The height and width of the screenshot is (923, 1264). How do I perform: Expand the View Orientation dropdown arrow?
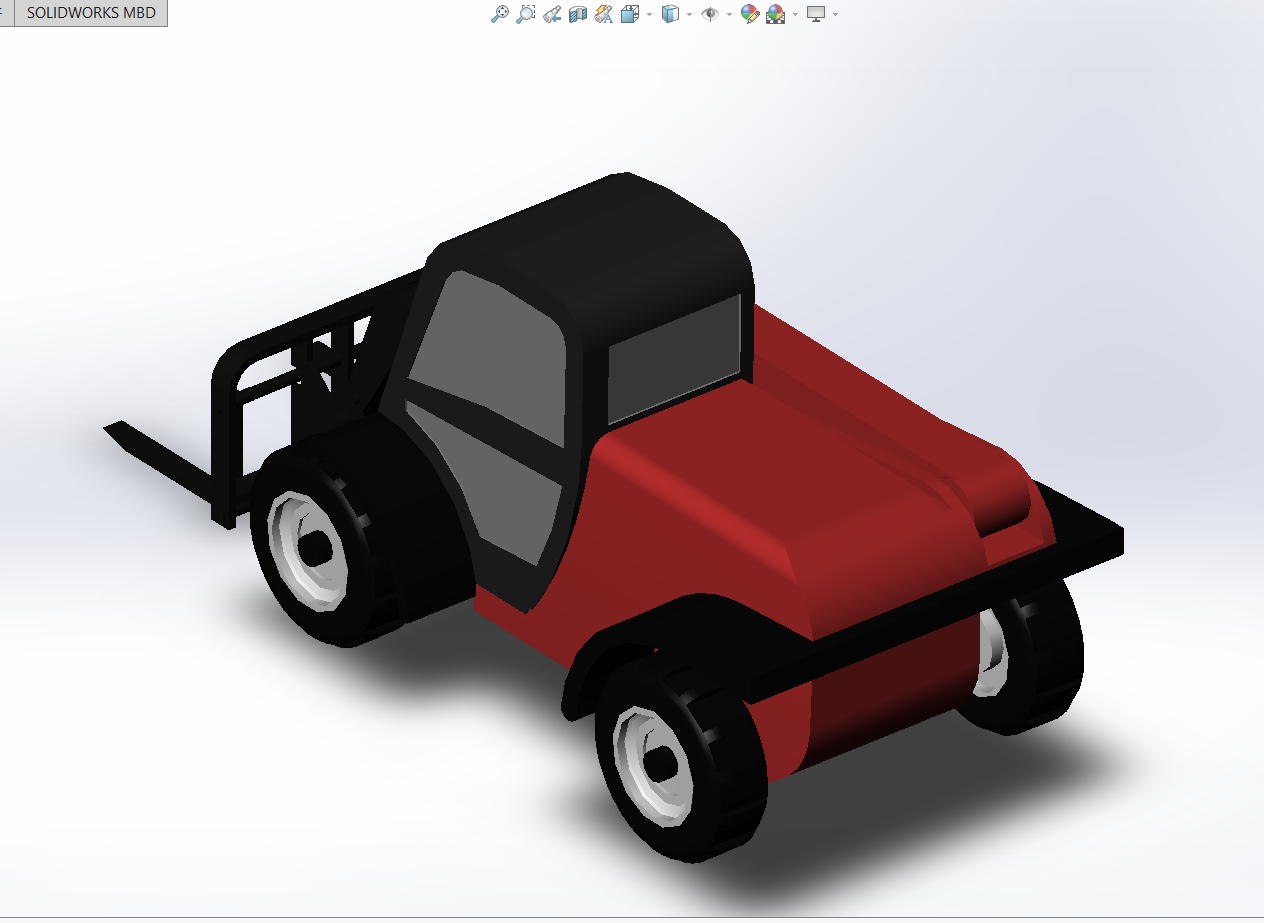[649, 14]
